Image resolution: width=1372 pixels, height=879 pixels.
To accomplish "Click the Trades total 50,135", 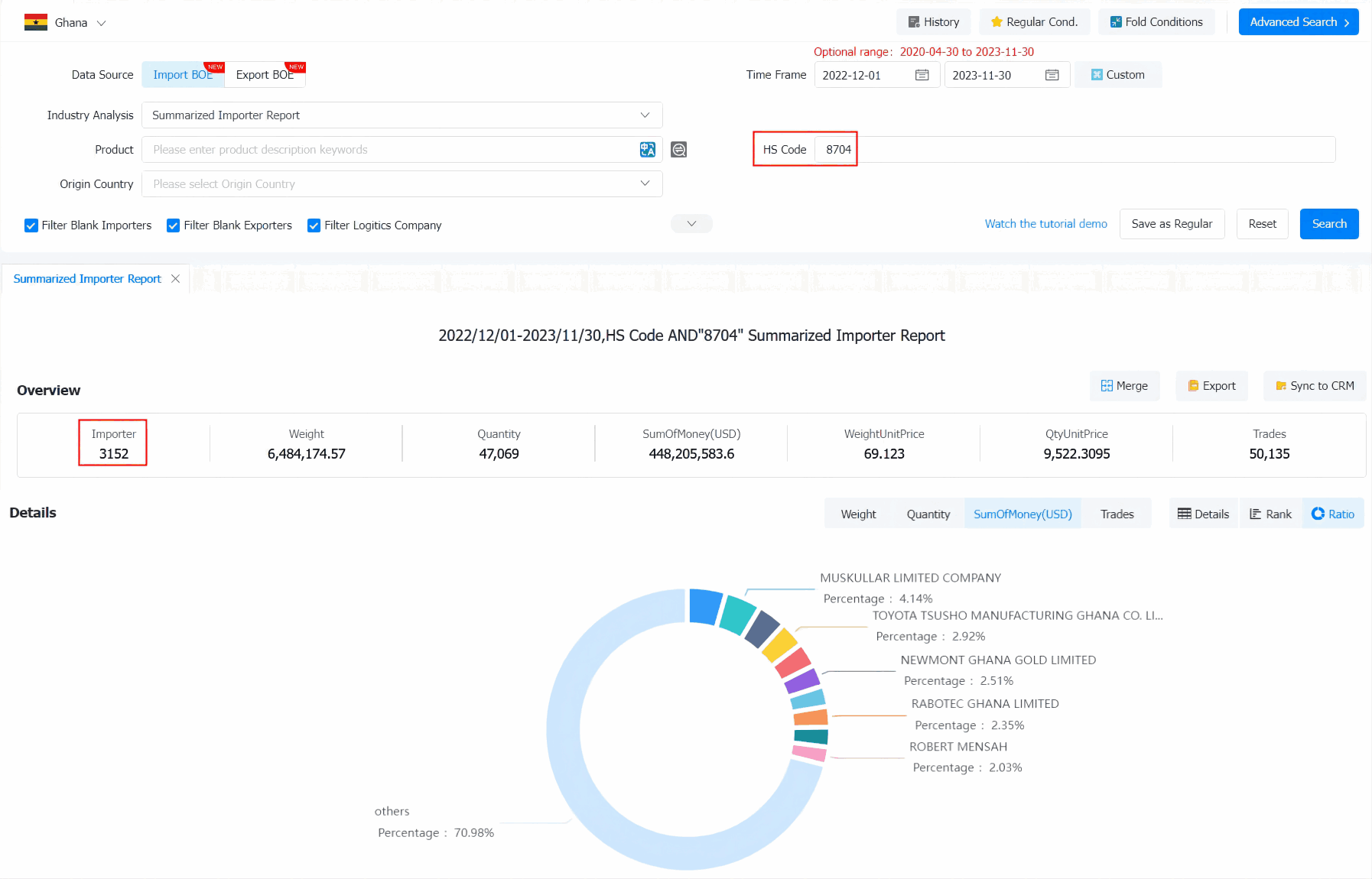I will click(1270, 454).
